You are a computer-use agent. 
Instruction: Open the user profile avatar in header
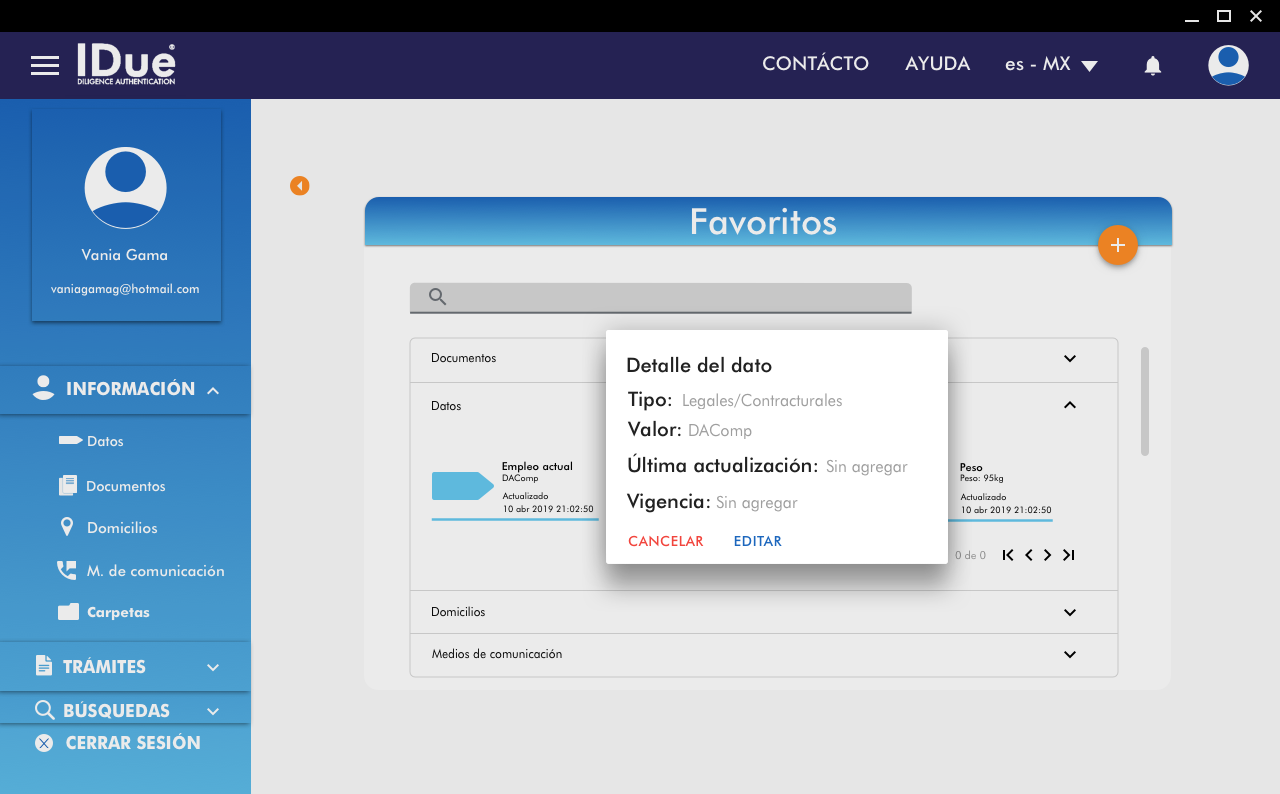click(x=1227, y=65)
